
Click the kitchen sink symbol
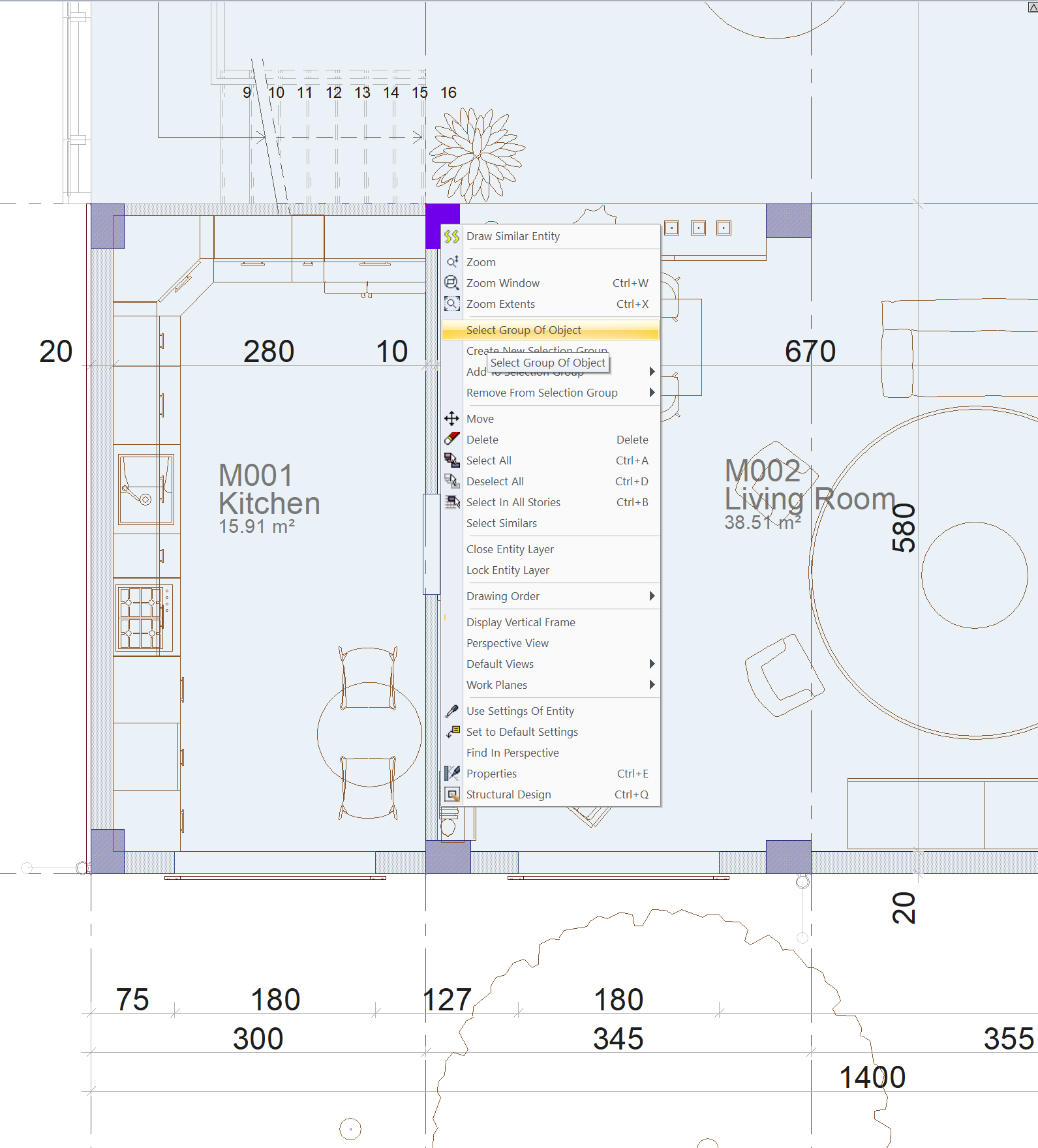click(146, 490)
